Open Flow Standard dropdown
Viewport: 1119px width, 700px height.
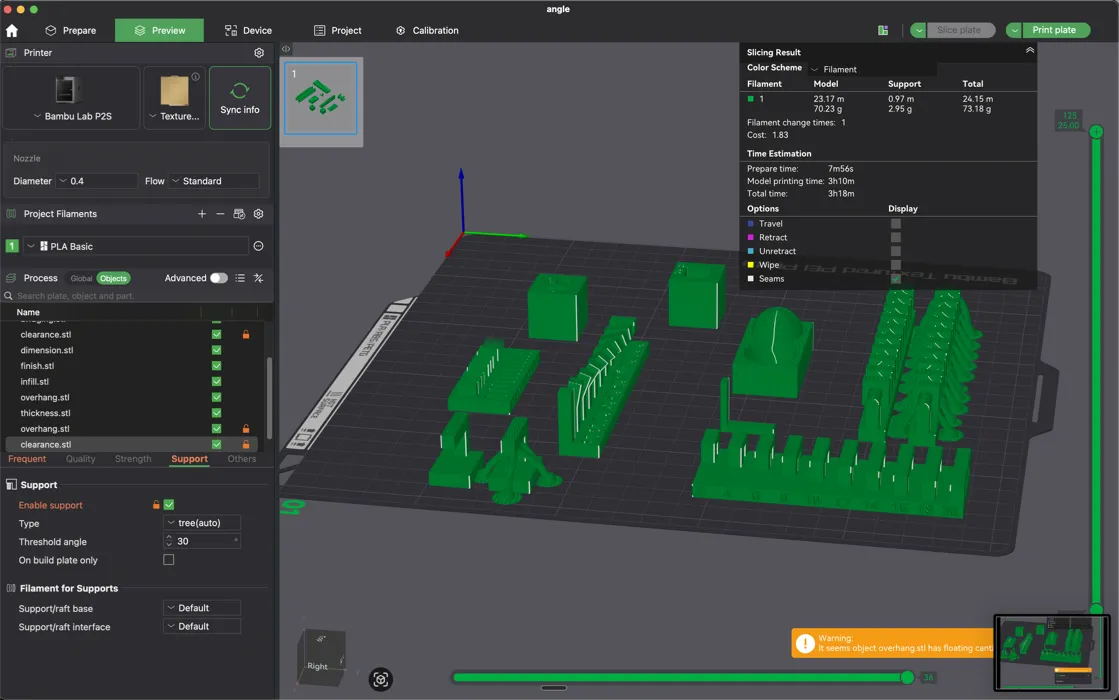(x=213, y=181)
